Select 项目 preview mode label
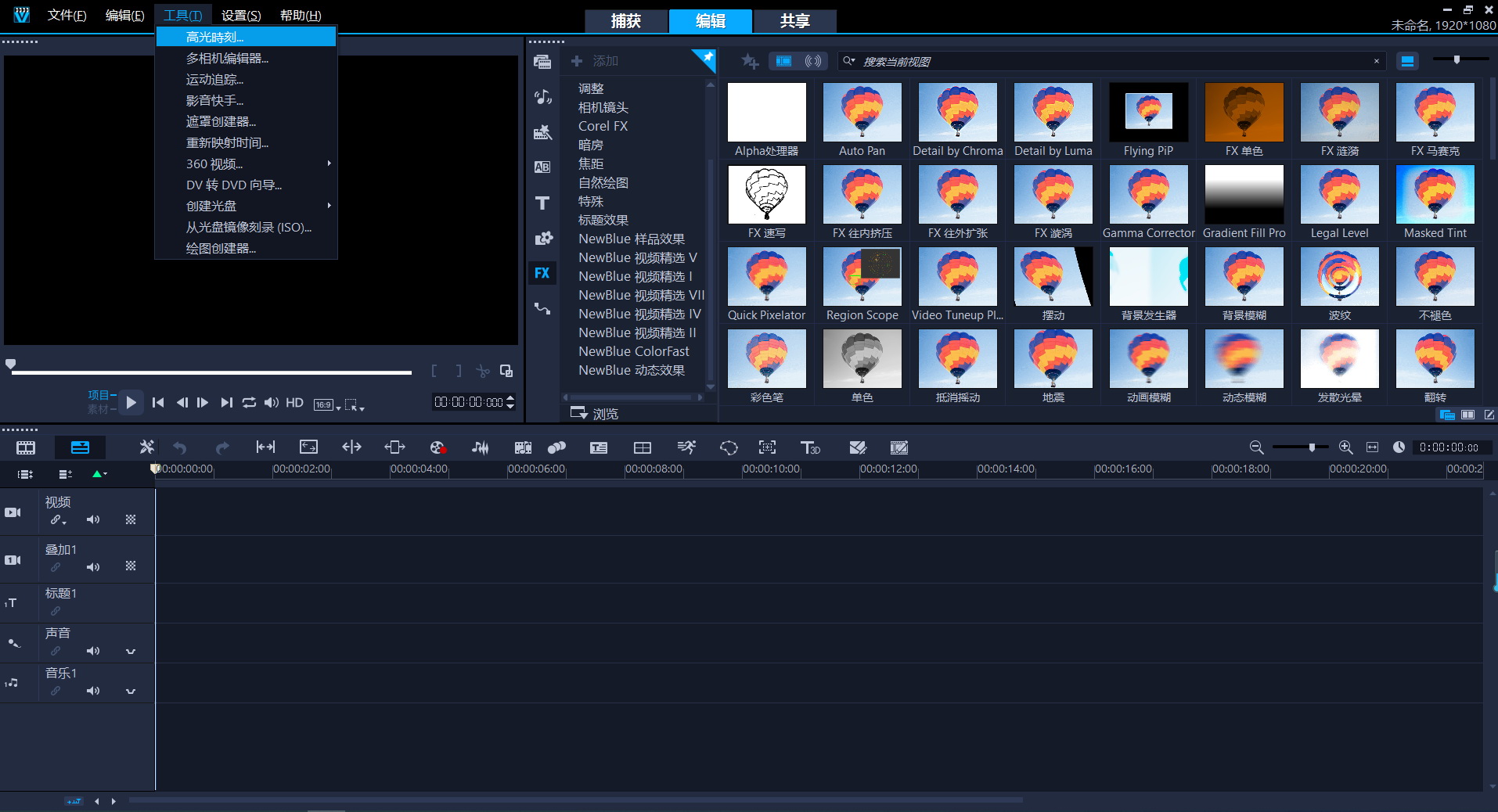The image size is (1498, 812). [x=99, y=395]
